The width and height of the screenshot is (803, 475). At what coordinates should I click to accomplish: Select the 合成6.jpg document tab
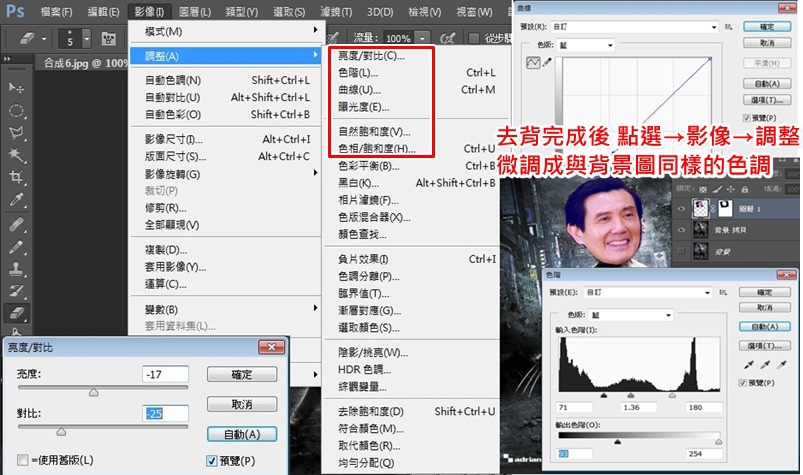pos(82,63)
